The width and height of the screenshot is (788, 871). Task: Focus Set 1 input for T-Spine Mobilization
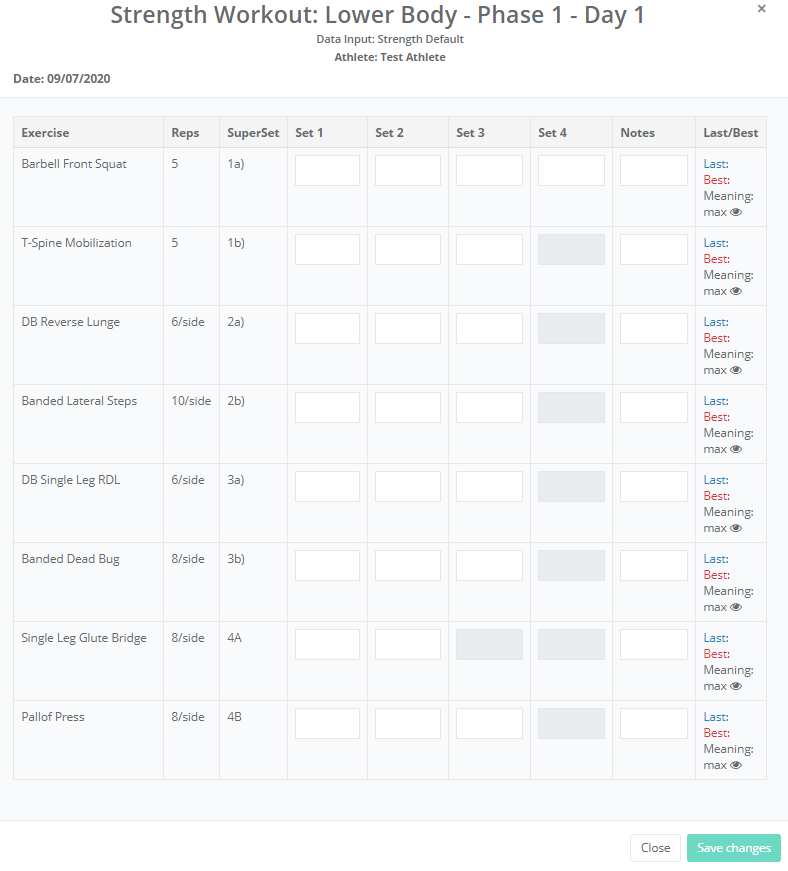(327, 249)
